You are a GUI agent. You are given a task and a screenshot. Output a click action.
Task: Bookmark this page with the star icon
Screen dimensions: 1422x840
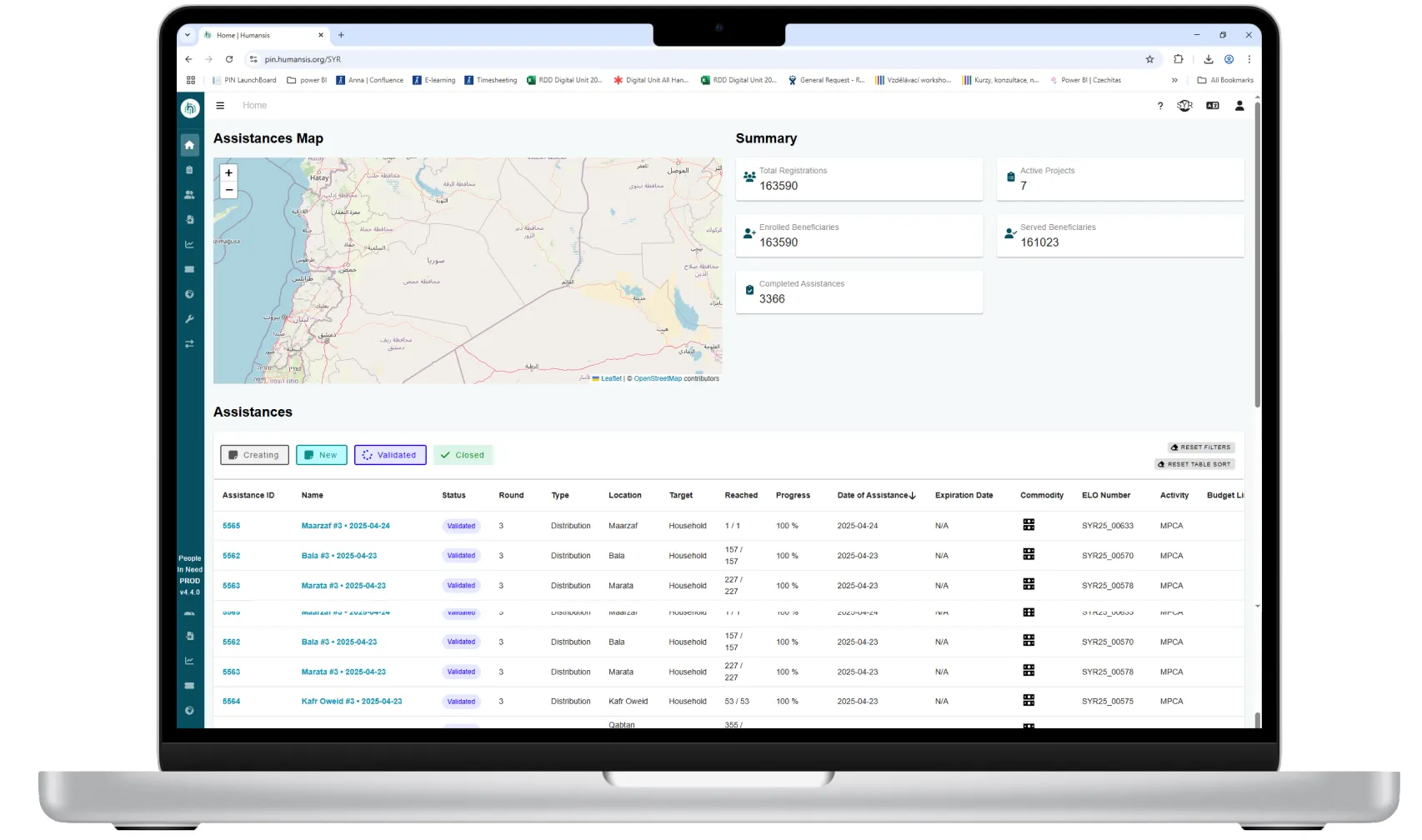click(1149, 59)
